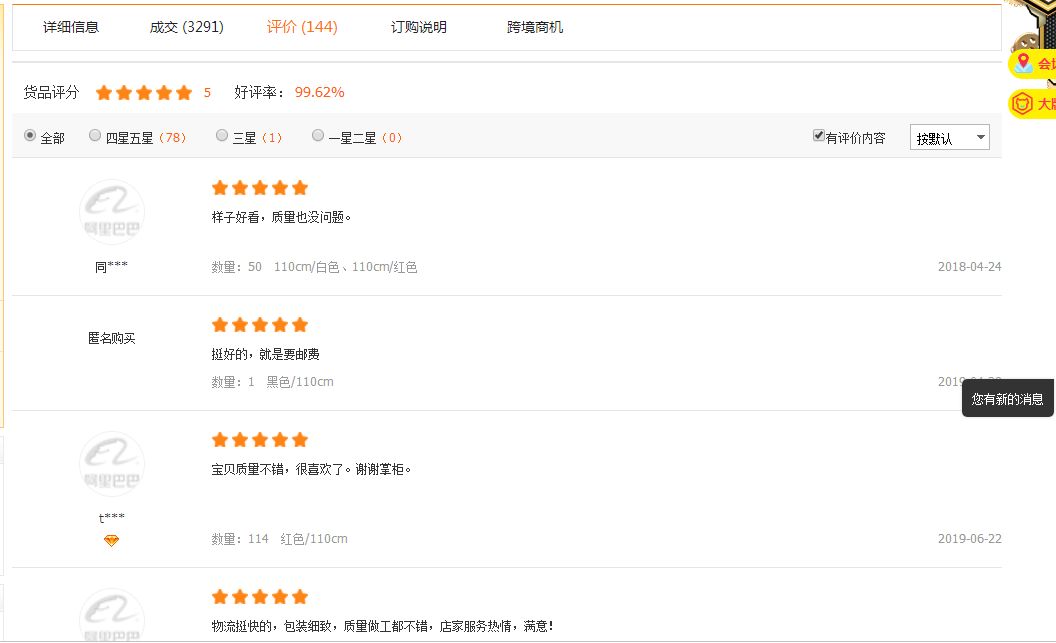This screenshot has width=1056, height=643.
Task: Click the avatar of reviewer 同***
Action: (112, 212)
